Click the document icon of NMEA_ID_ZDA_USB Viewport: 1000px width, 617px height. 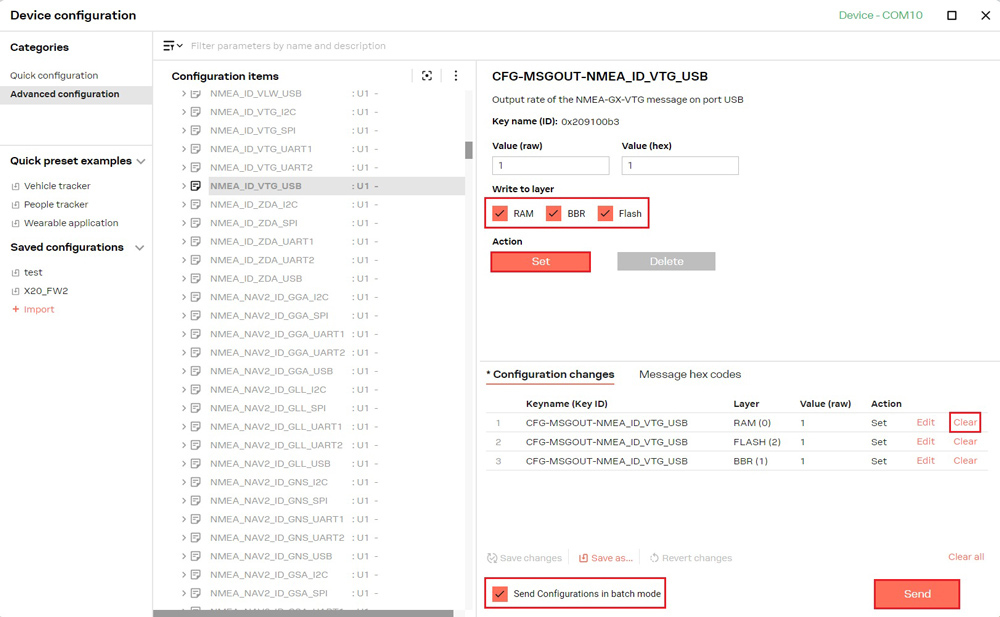coord(196,279)
